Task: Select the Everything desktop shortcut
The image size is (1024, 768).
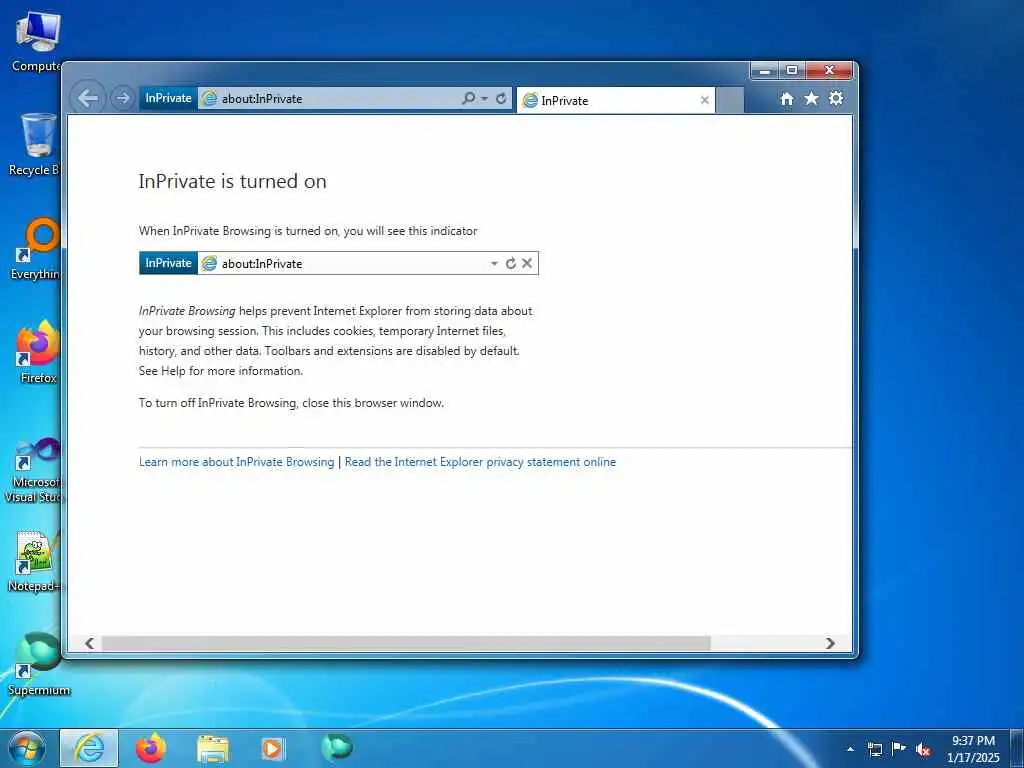Action: click(37, 249)
